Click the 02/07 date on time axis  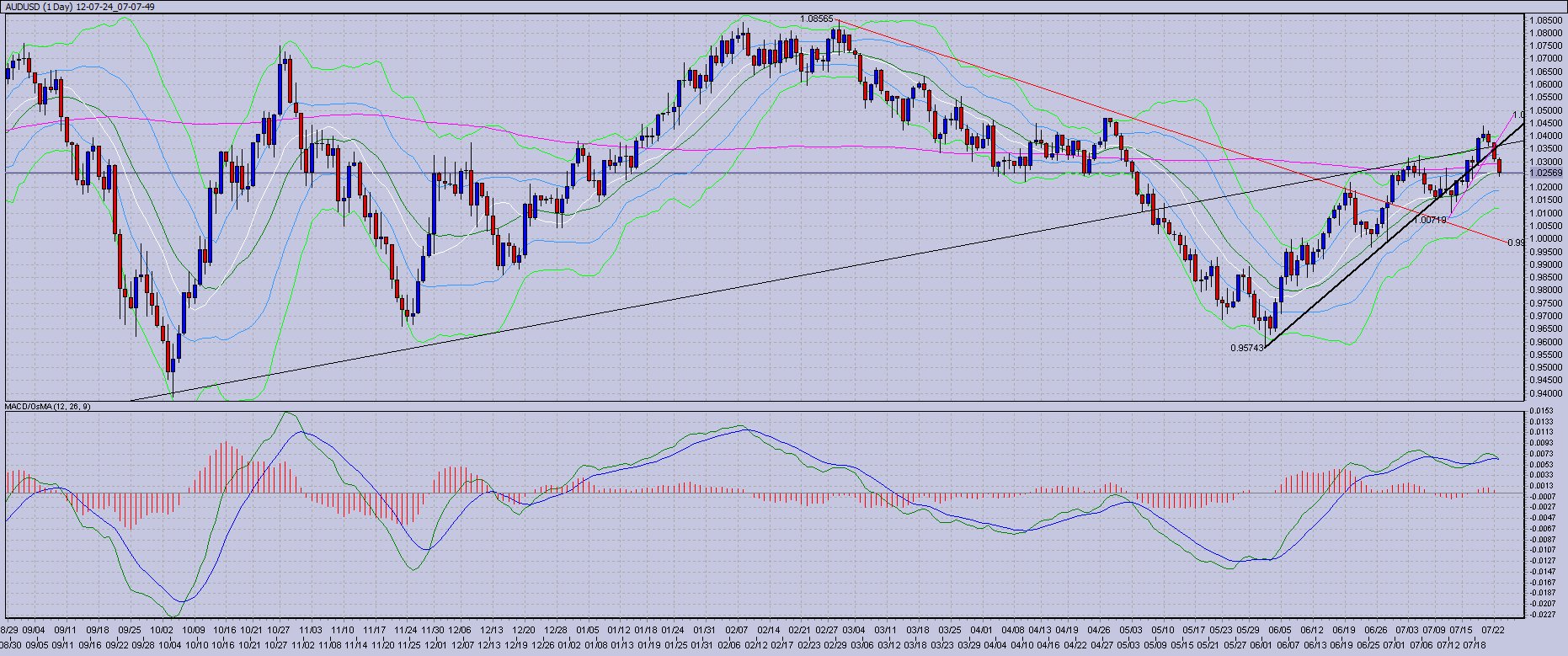click(737, 629)
